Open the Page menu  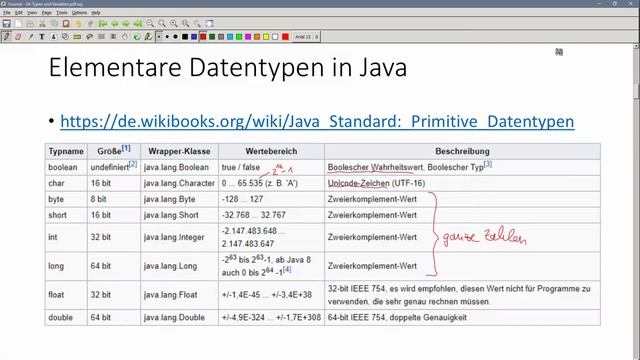click(47, 13)
